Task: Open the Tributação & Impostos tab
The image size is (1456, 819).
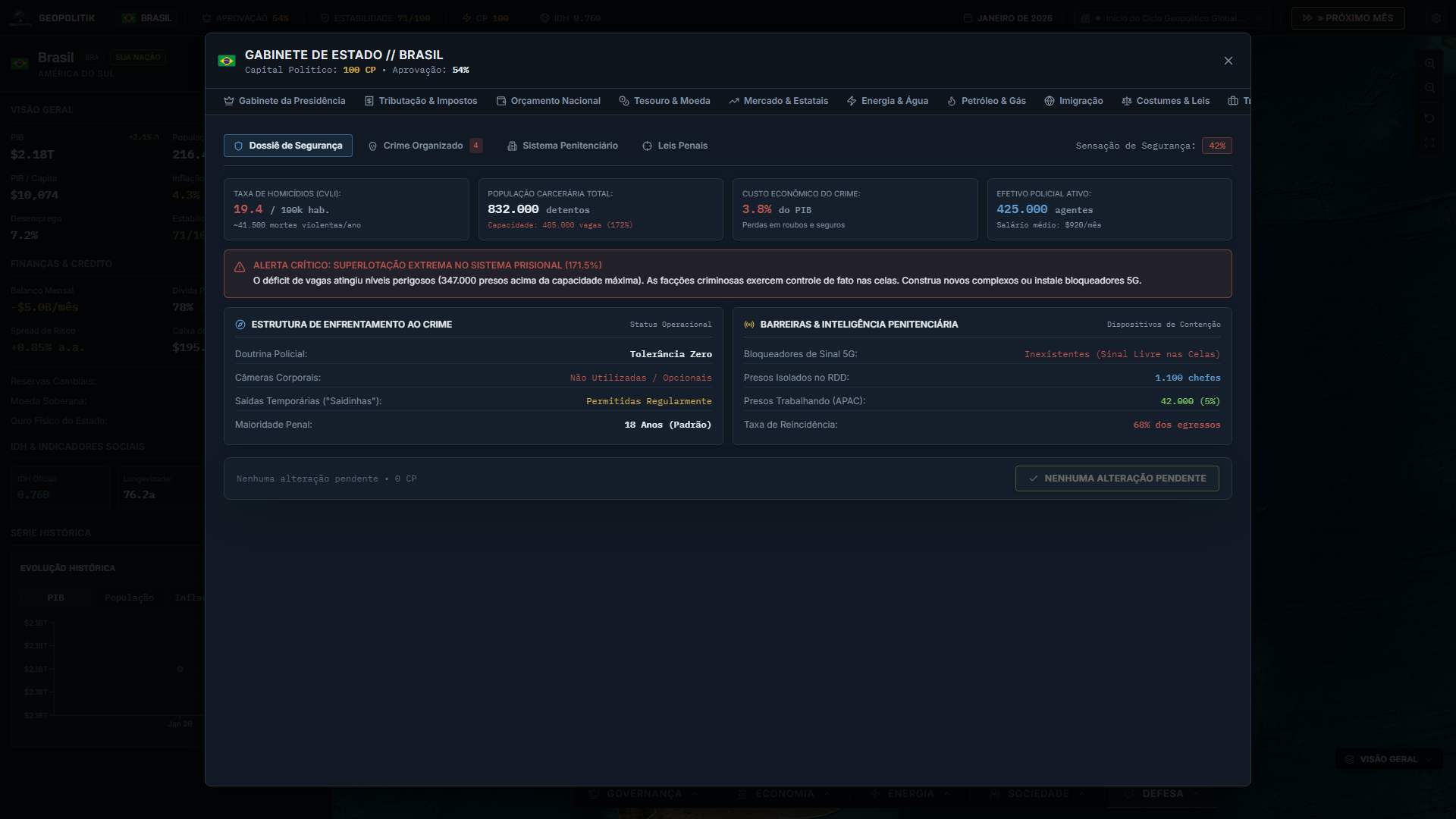Action: click(421, 101)
